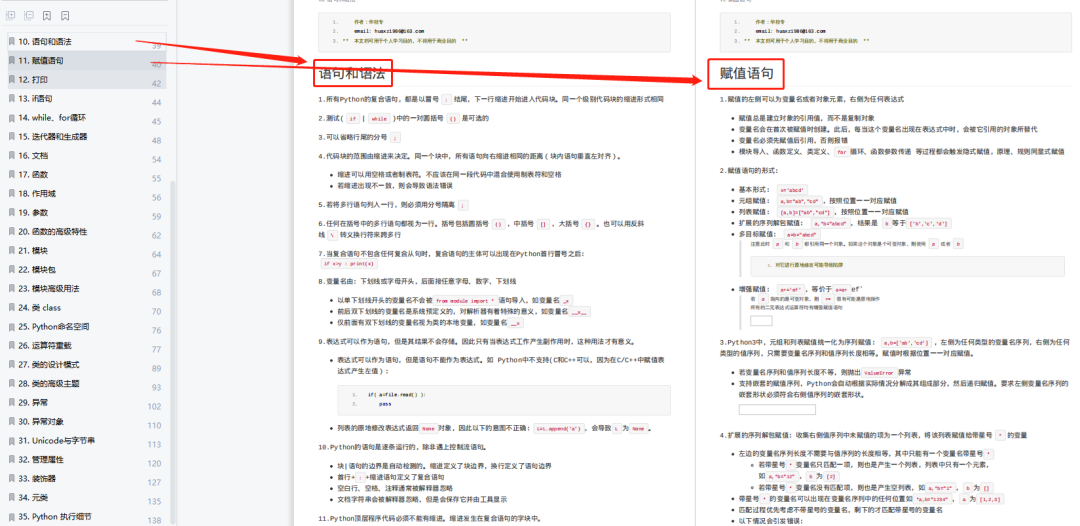This screenshot has height=526, width=1080.
Task: Go to 14. while、for循环 in outline
Action: point(87,118)
